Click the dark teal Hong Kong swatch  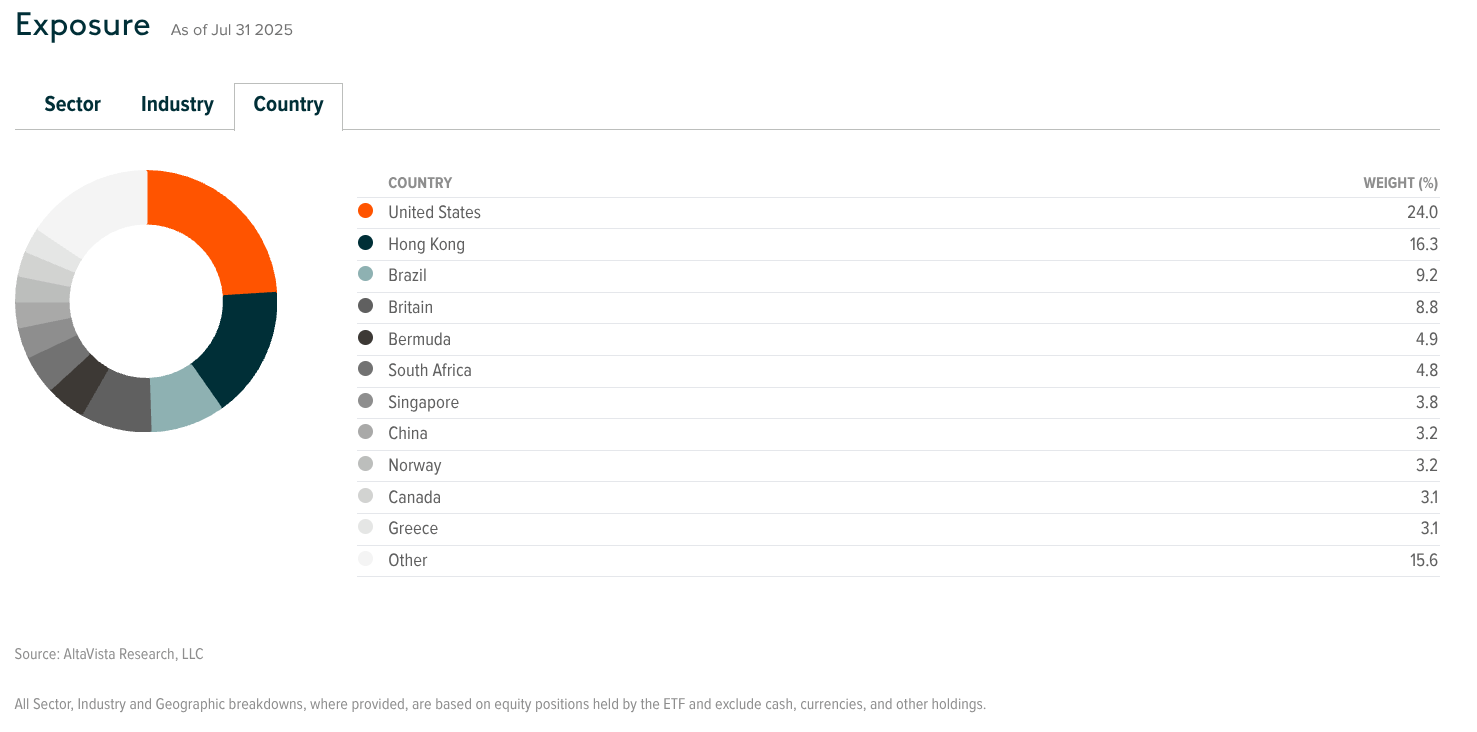point(365,243)
